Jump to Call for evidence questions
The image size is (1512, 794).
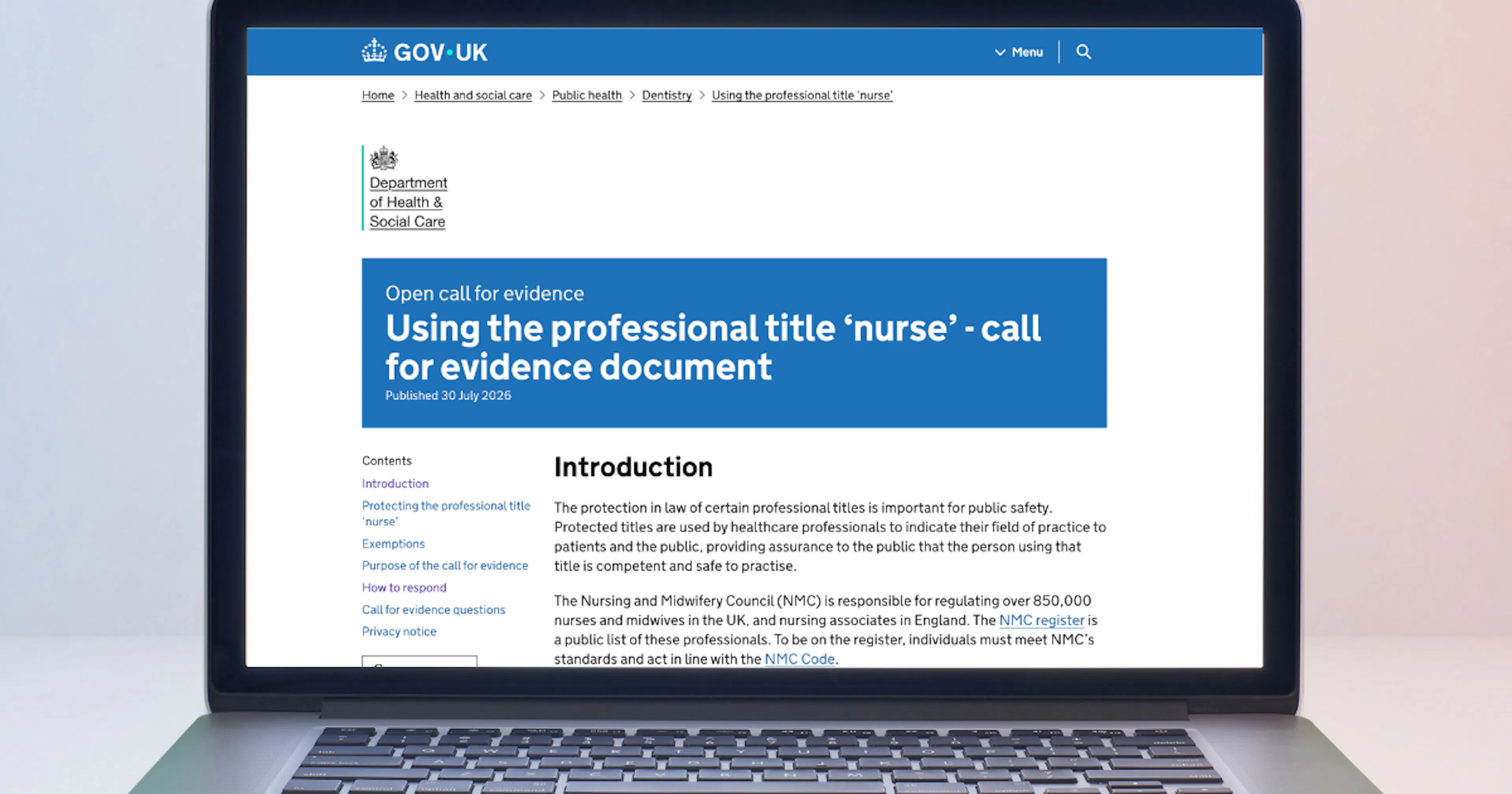434,610
